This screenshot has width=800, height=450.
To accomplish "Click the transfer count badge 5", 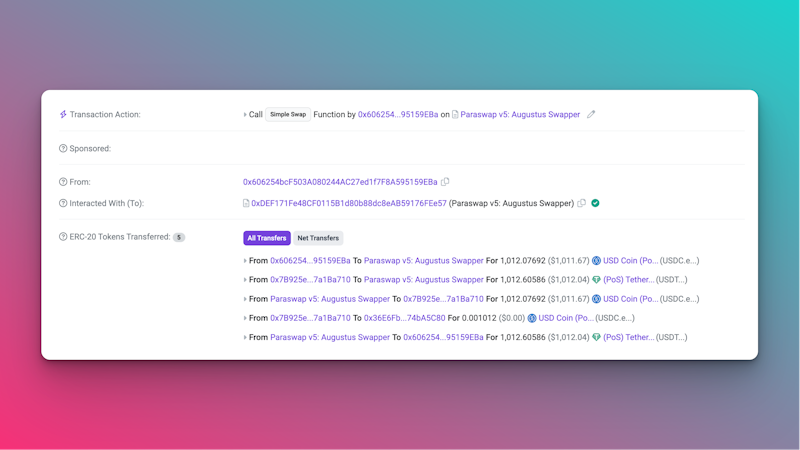I will coord(179,237).
